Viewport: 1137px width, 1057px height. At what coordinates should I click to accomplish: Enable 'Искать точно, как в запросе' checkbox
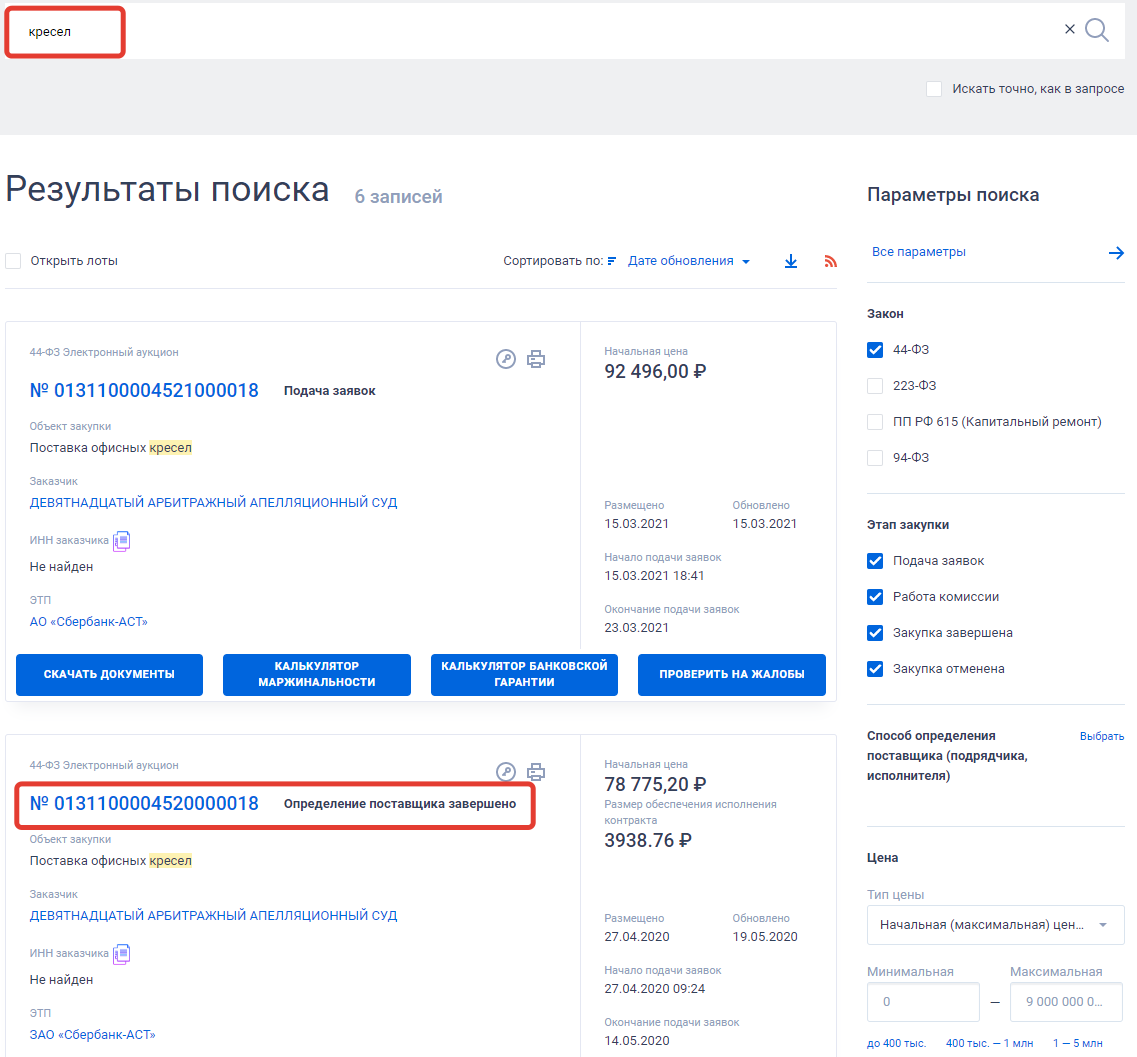point(934,89)
